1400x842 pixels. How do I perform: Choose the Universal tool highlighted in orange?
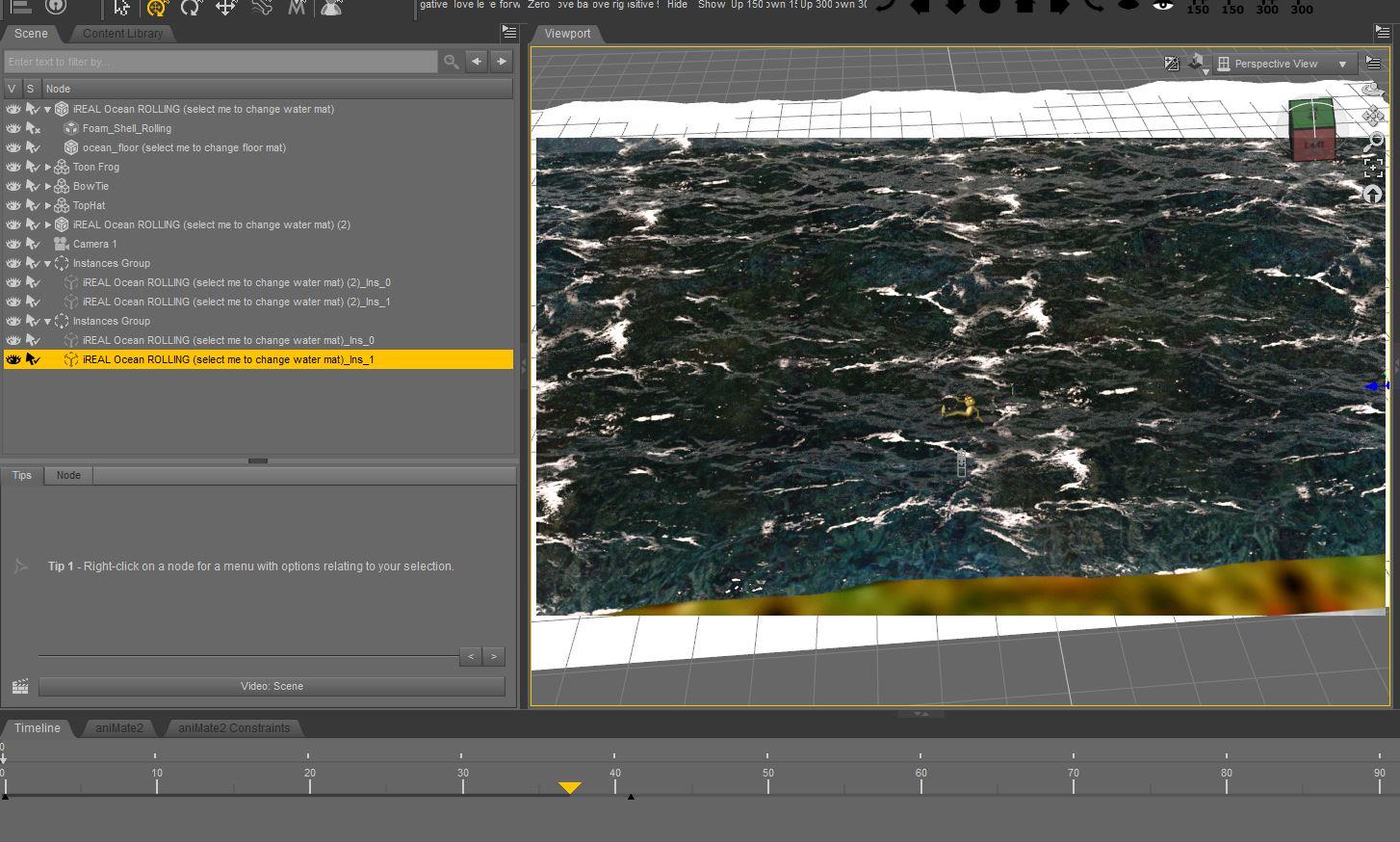(x=157, y=8)
